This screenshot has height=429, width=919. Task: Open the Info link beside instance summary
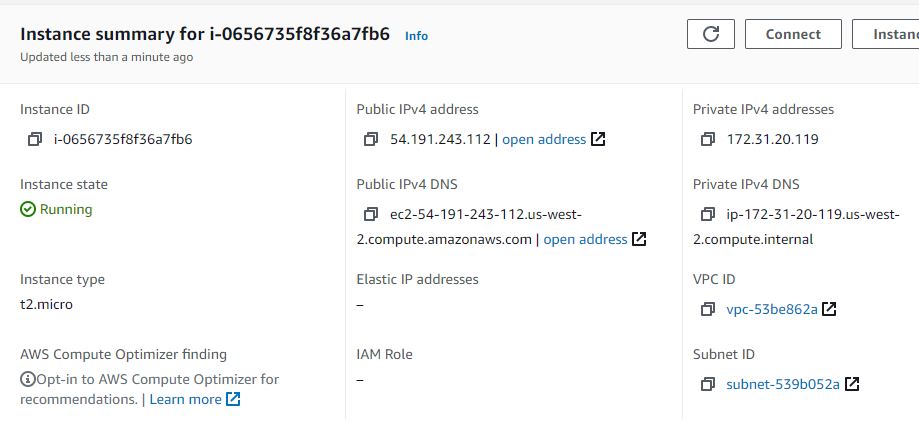(416, 36)
